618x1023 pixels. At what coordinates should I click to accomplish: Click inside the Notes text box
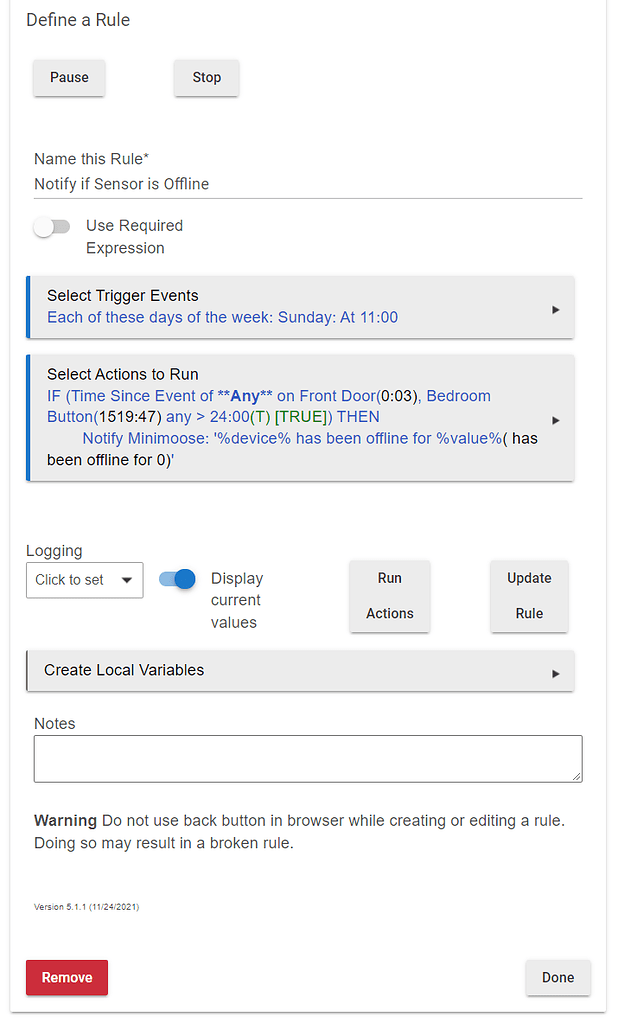[x=300, y=758]
